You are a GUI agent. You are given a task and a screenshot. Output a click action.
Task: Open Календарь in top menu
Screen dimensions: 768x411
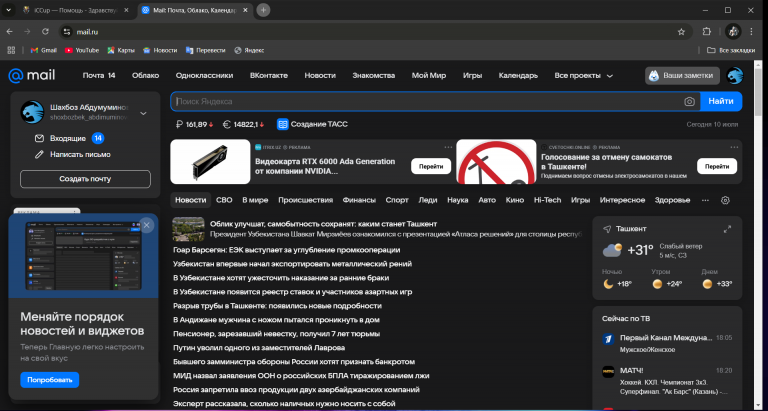coord(518,75)
